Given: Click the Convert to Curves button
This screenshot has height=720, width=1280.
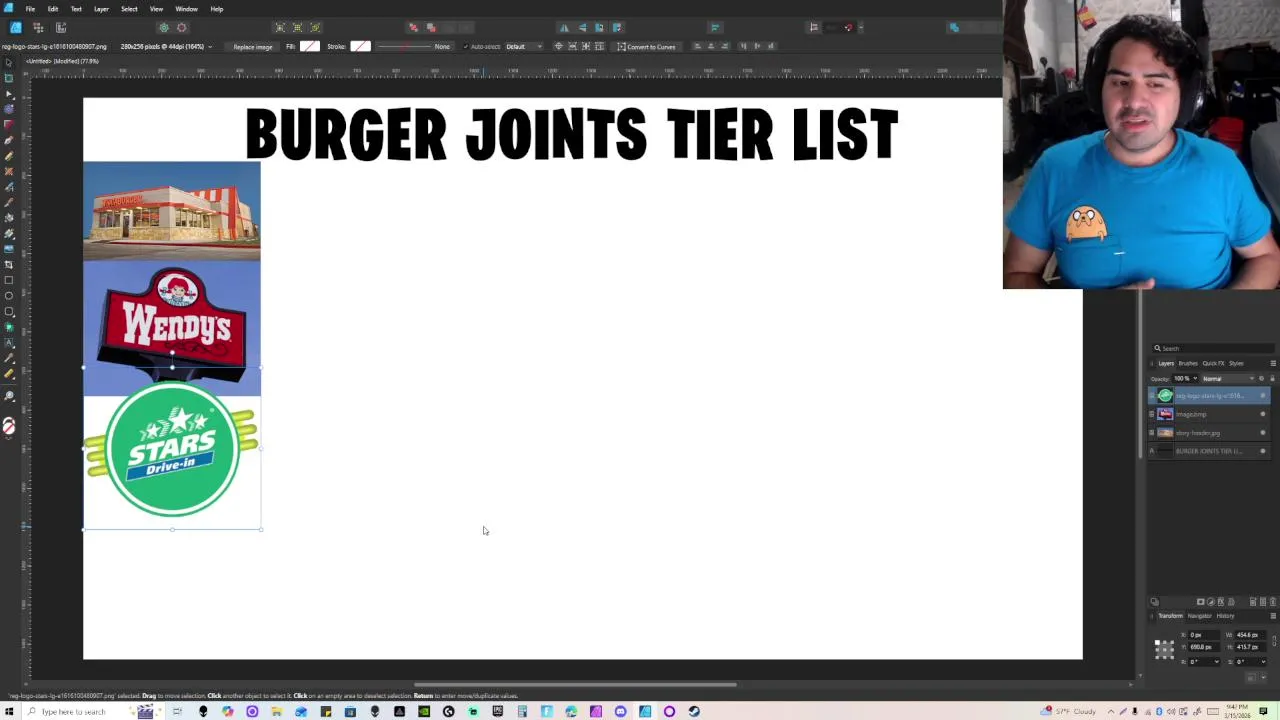Looking at the screenshot, I should 646,46.
